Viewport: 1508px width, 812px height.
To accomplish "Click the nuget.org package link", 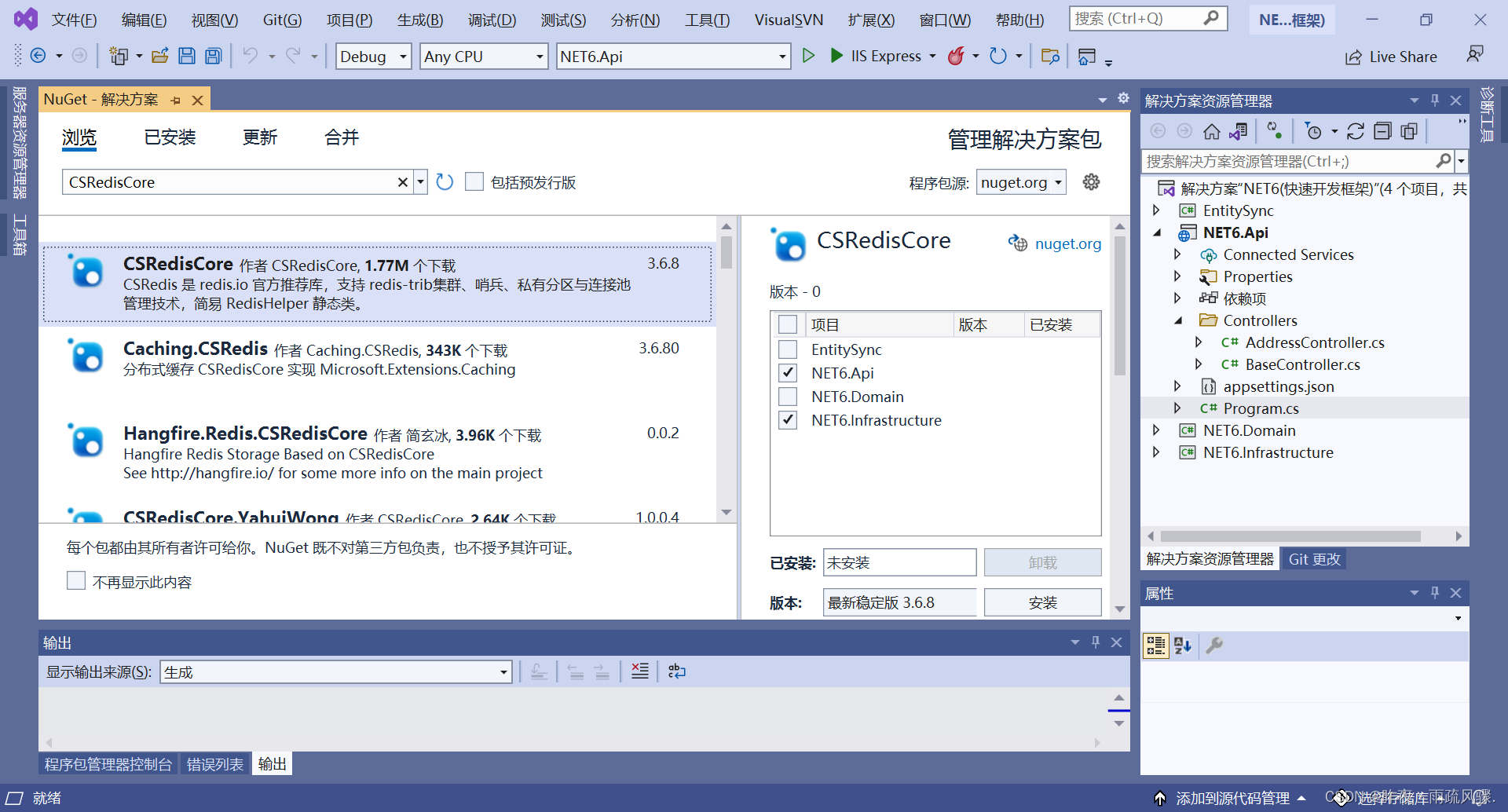I will pos(1067,243).
